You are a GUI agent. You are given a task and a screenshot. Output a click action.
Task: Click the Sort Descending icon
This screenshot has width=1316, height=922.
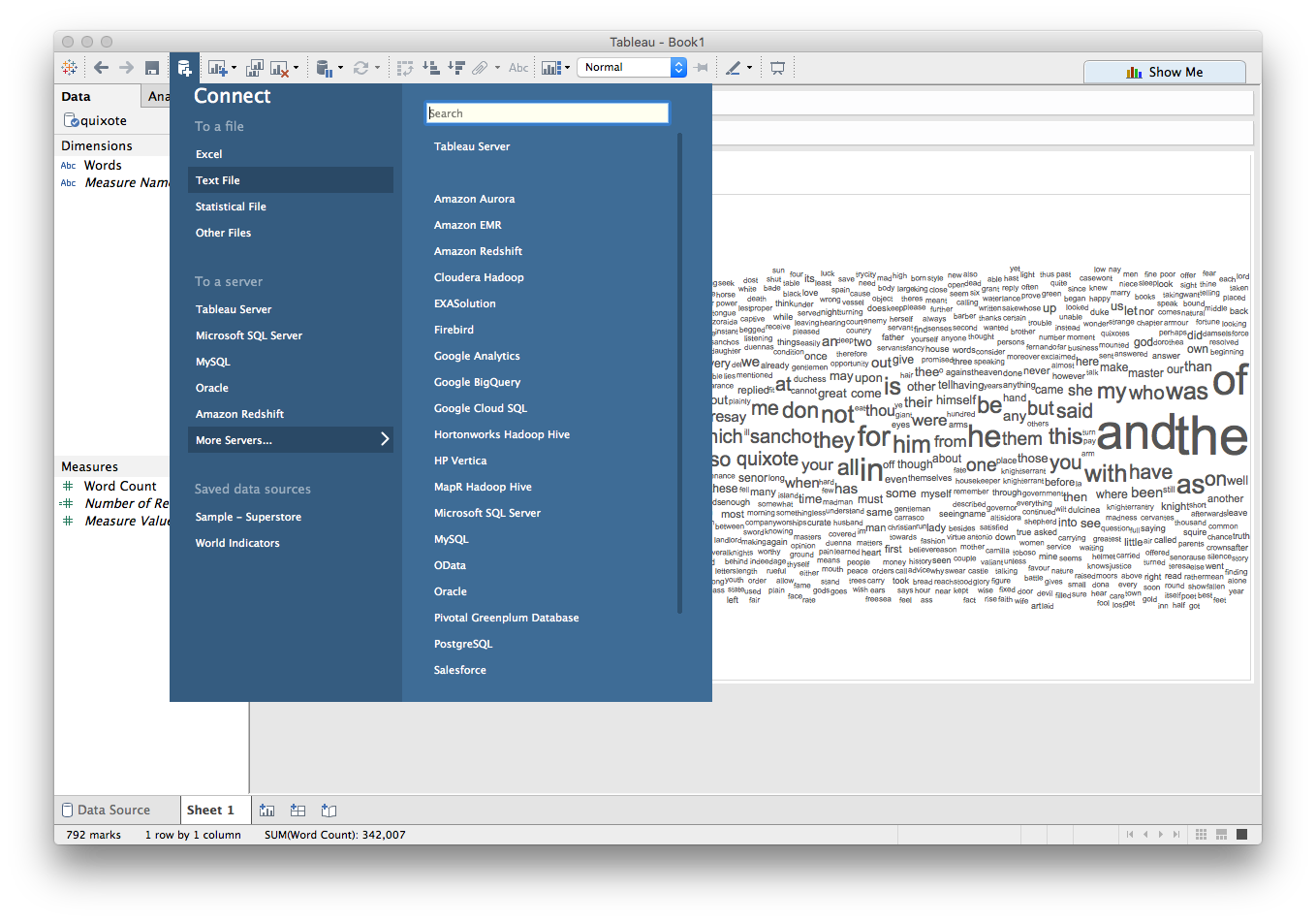(x=455, y=68)
